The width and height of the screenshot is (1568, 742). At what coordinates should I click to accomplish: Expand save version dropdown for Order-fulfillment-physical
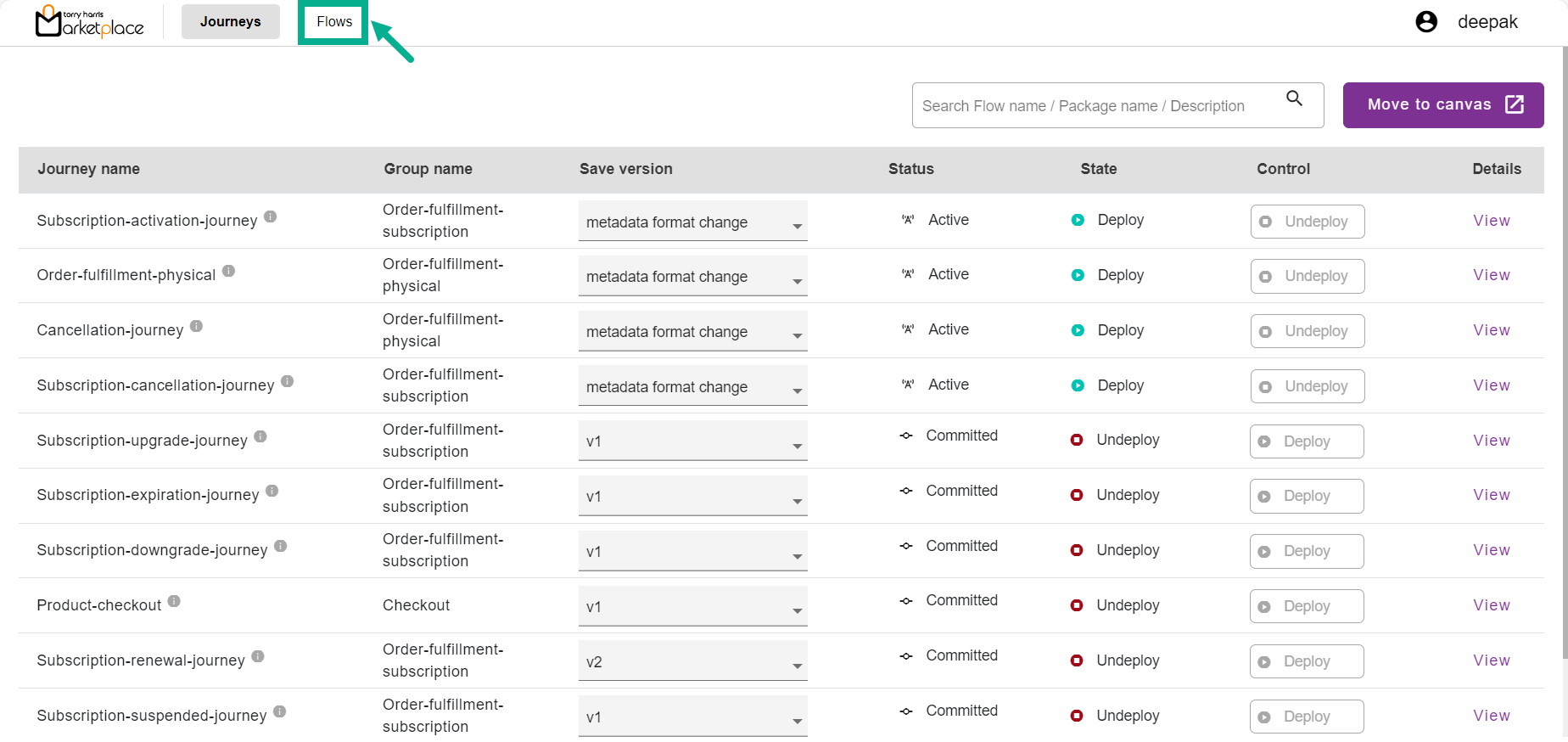pos(692,277)
